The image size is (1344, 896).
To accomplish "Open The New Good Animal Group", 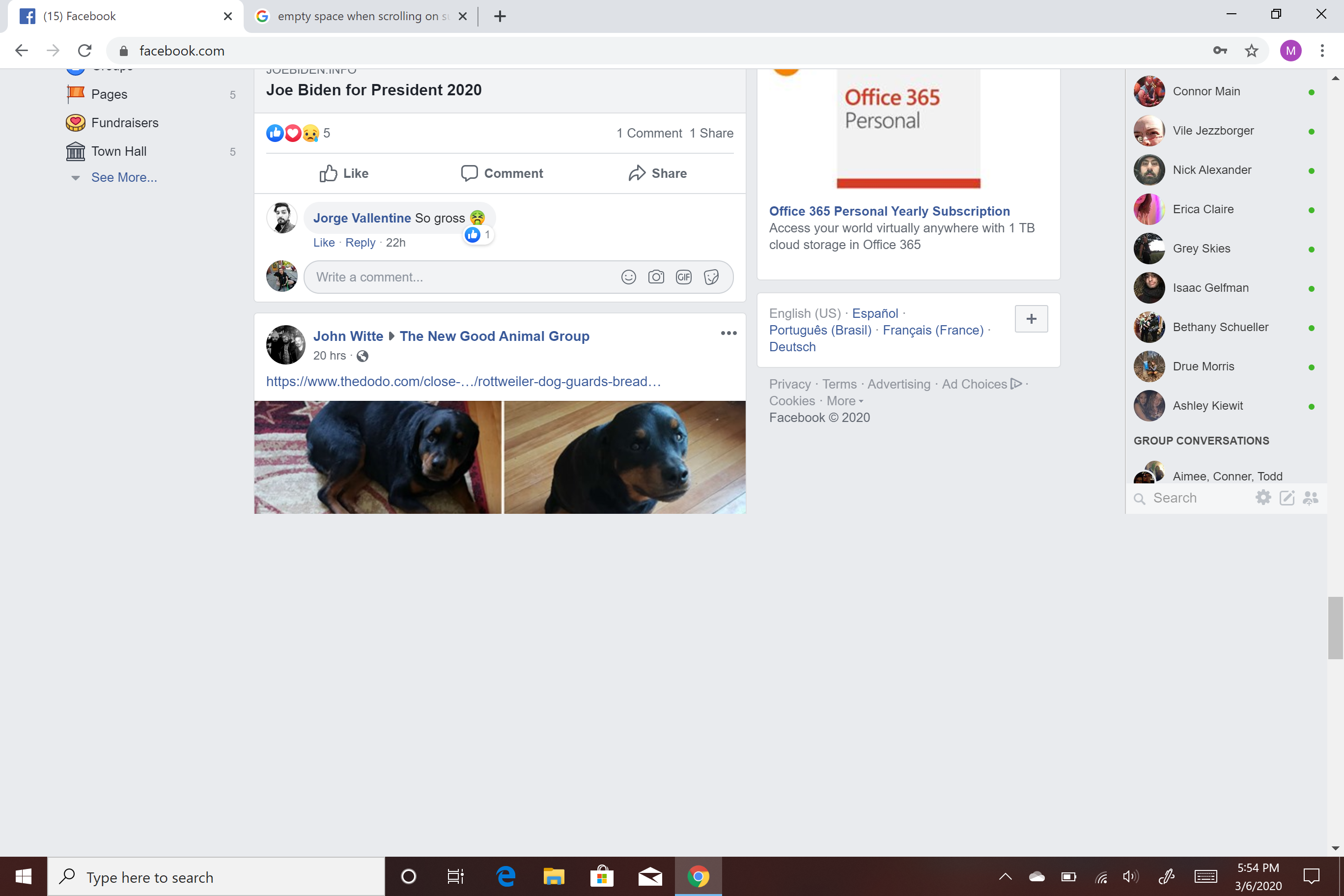I will tap(494, 336).
